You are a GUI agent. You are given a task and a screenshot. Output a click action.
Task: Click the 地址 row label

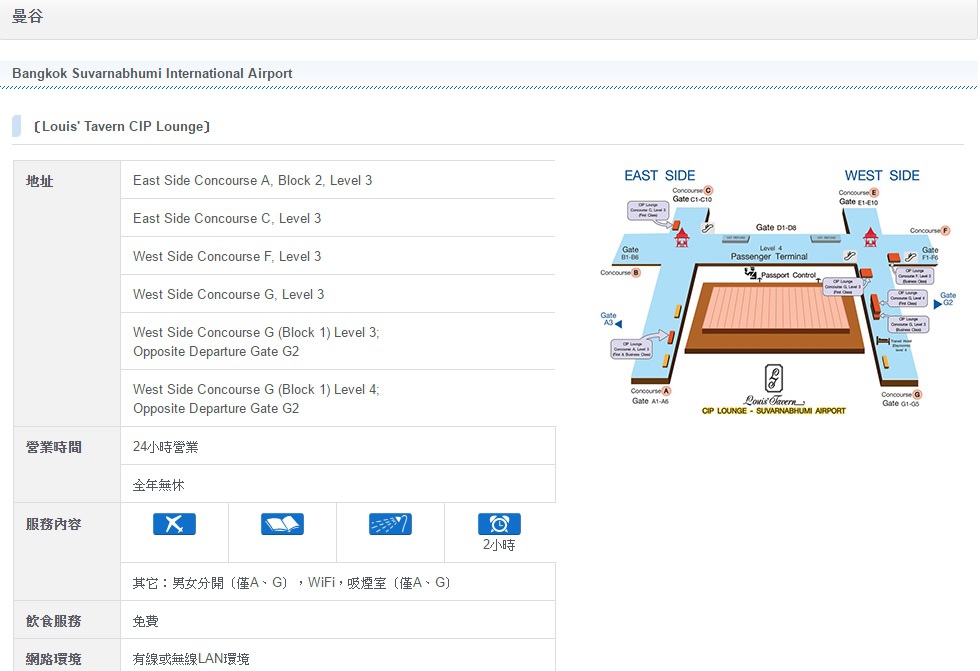pyautogui.click(x=39, y=181)
